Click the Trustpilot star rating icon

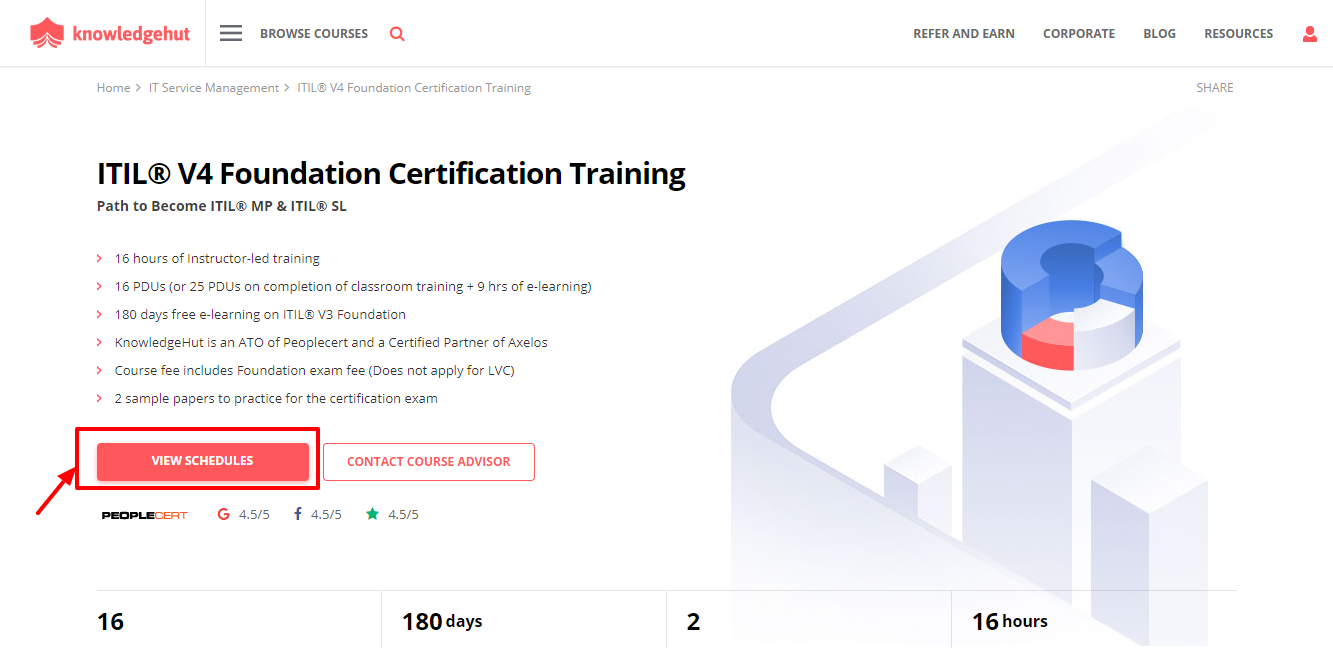[x=371, y=513]
